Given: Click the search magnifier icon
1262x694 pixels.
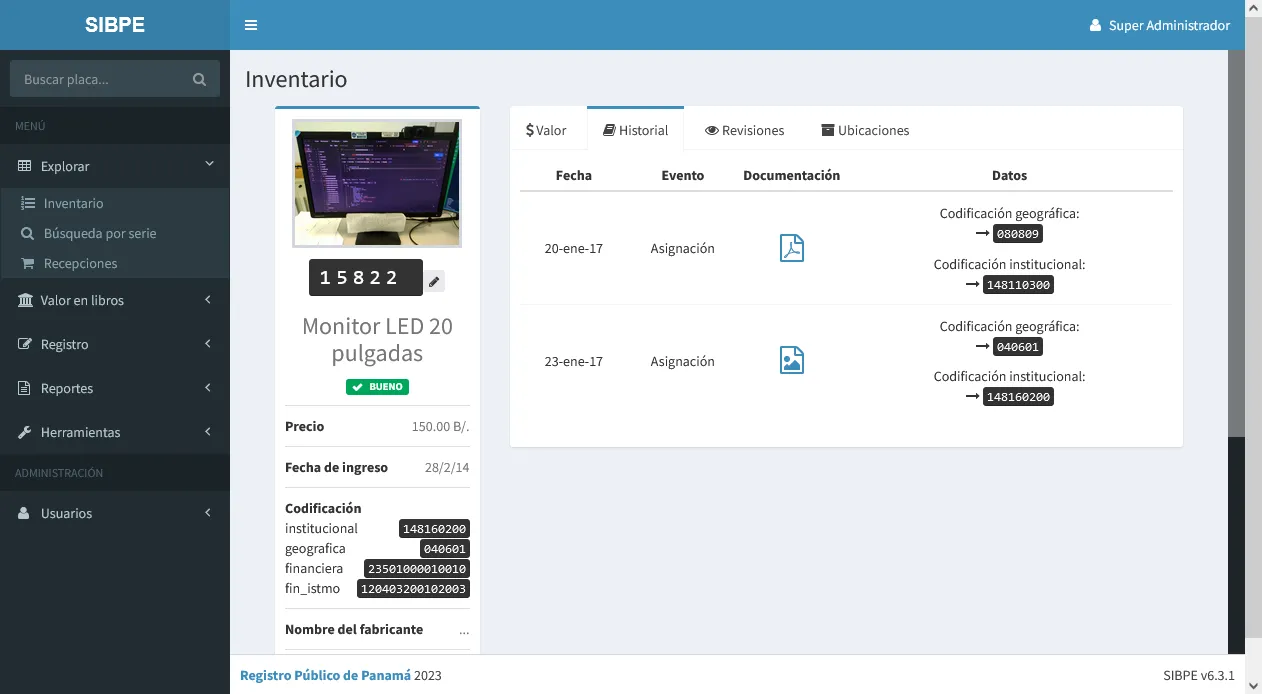Looking at the screenshot, I should 199,79.
